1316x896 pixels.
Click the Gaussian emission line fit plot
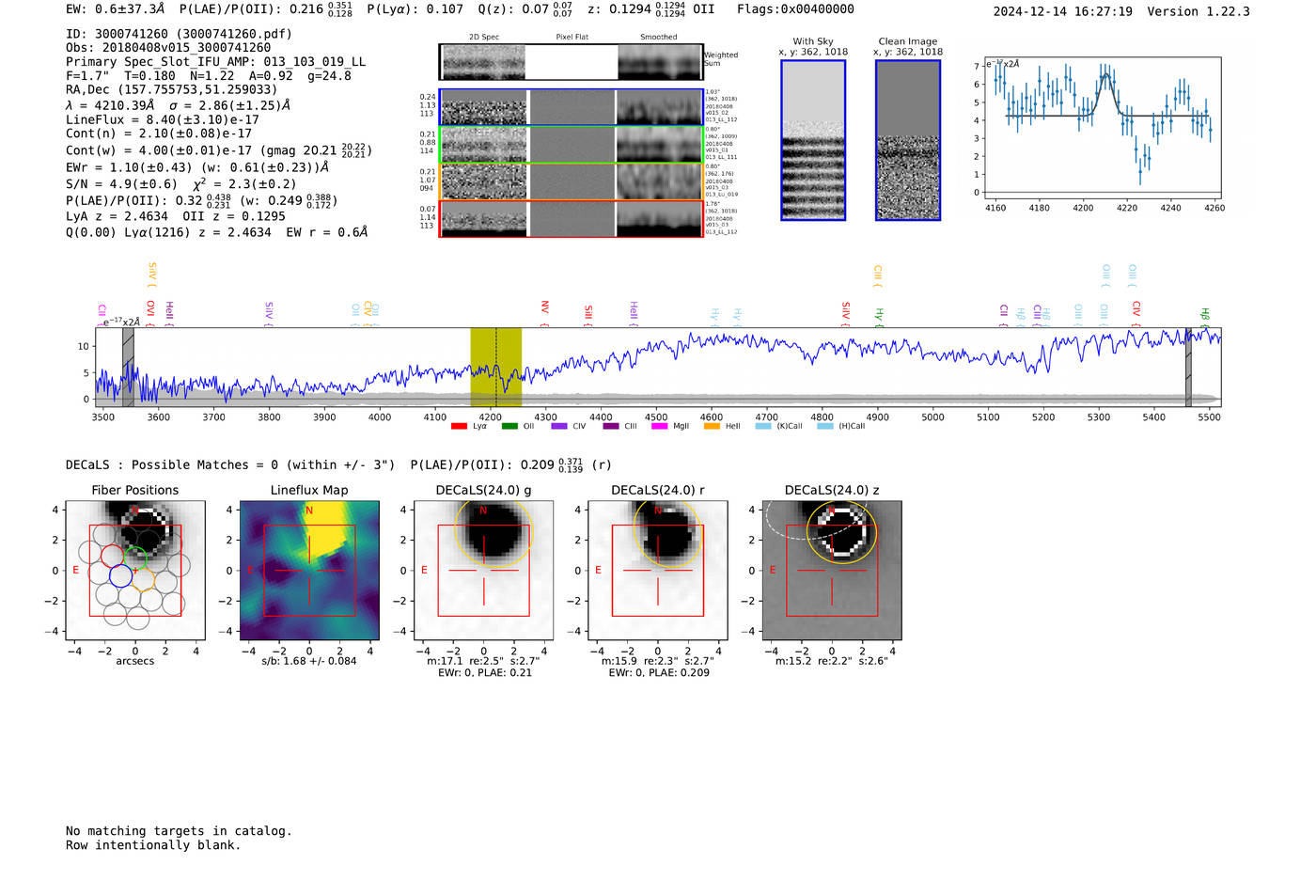(x=1103, y=129)
